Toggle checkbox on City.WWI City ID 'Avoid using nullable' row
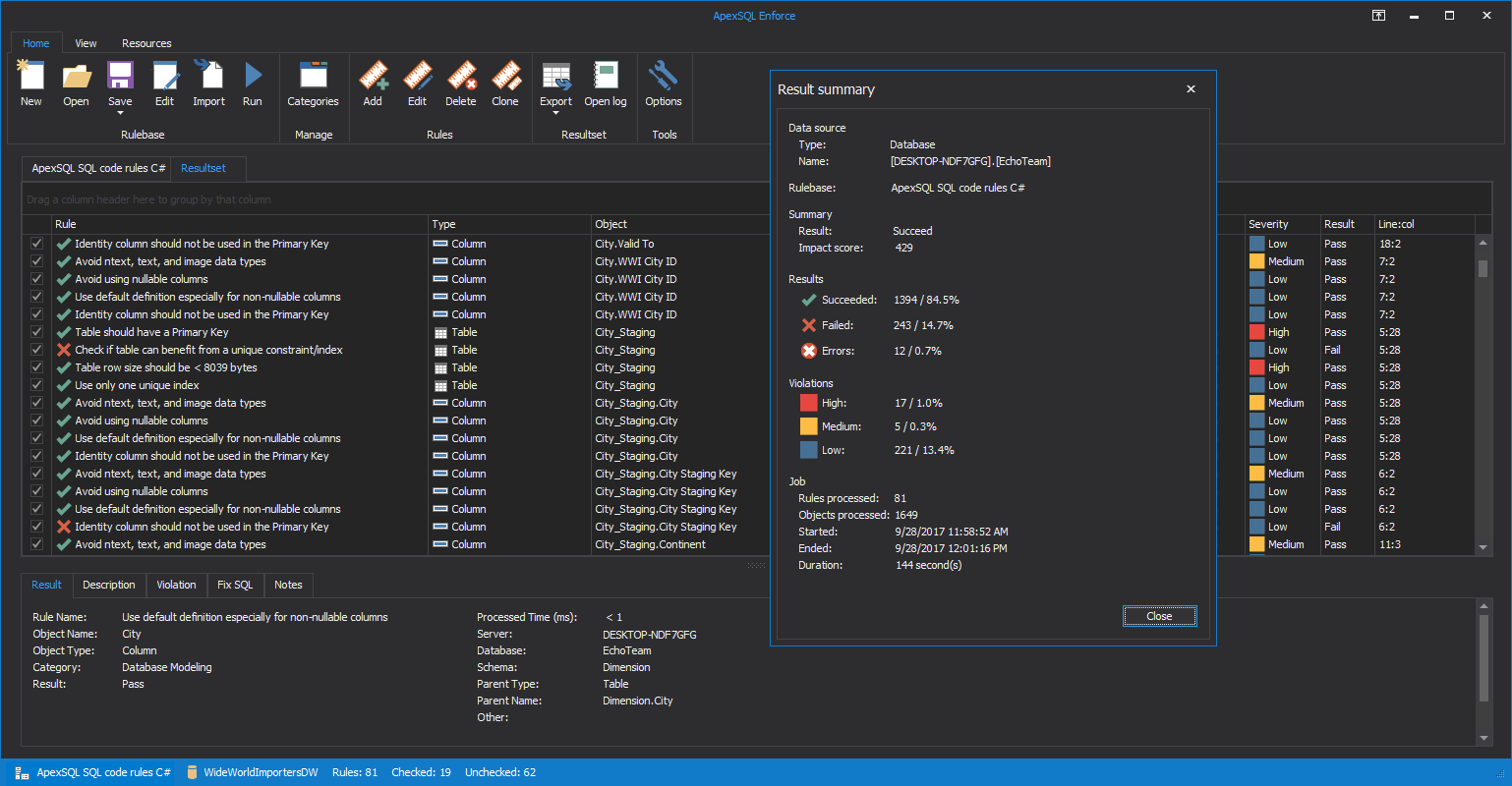The image size is (1512, 786). pos(36,279)
